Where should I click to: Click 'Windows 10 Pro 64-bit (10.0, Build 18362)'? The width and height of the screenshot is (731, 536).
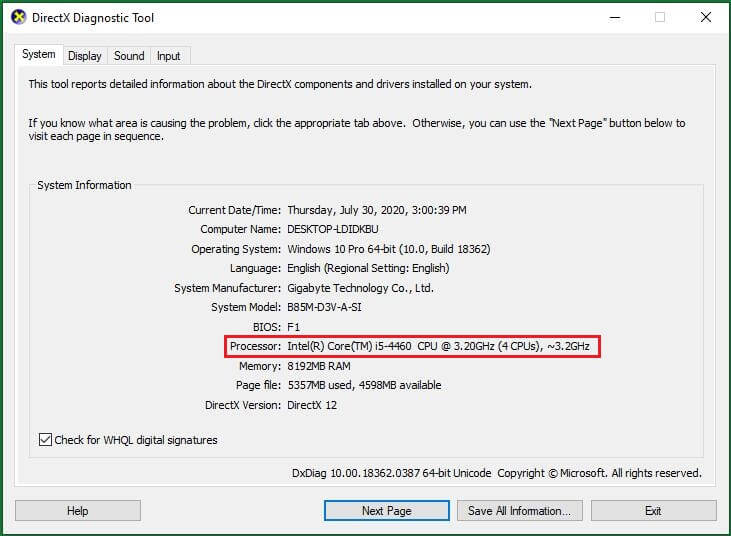[389, 249]
